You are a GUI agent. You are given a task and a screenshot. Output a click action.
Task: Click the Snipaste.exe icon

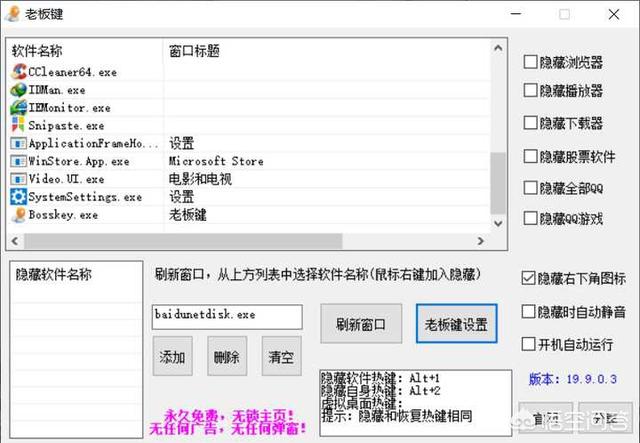(18, 126)
